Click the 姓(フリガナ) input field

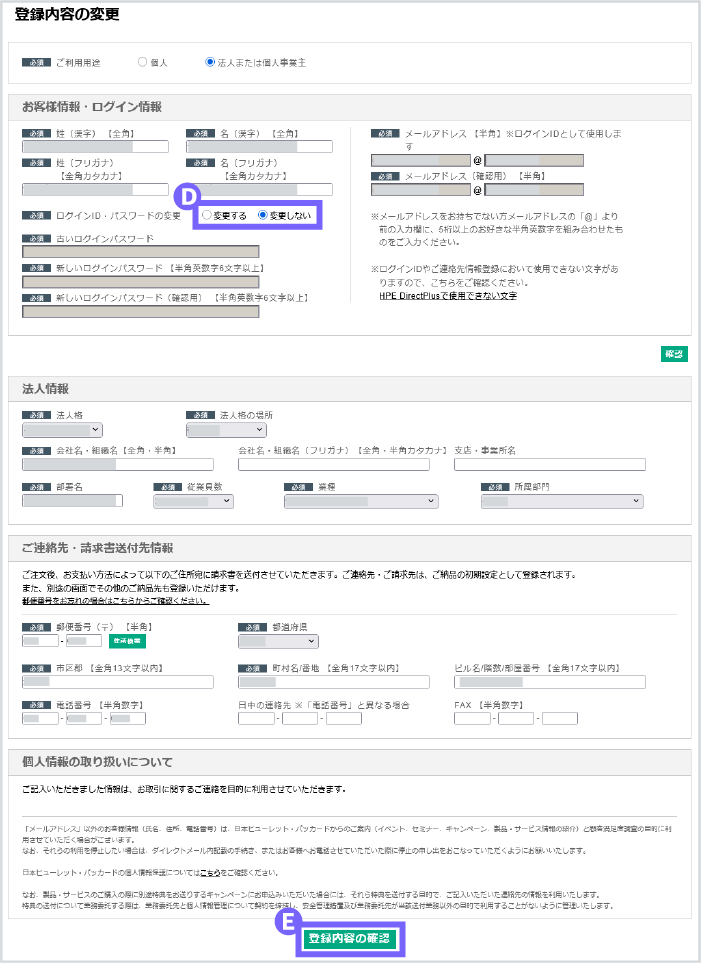(95, 189)
